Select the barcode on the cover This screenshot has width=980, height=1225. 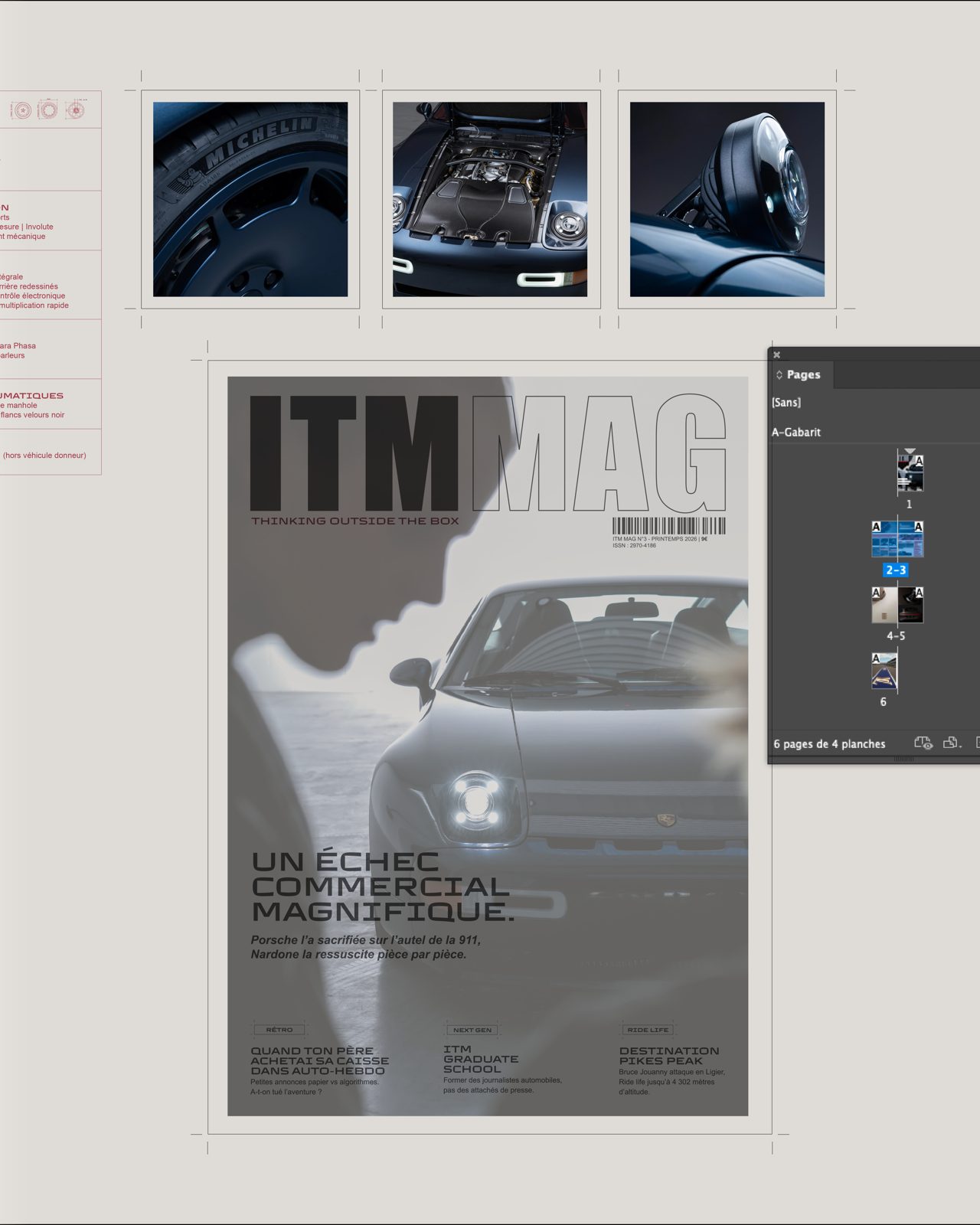coord(668,526)
